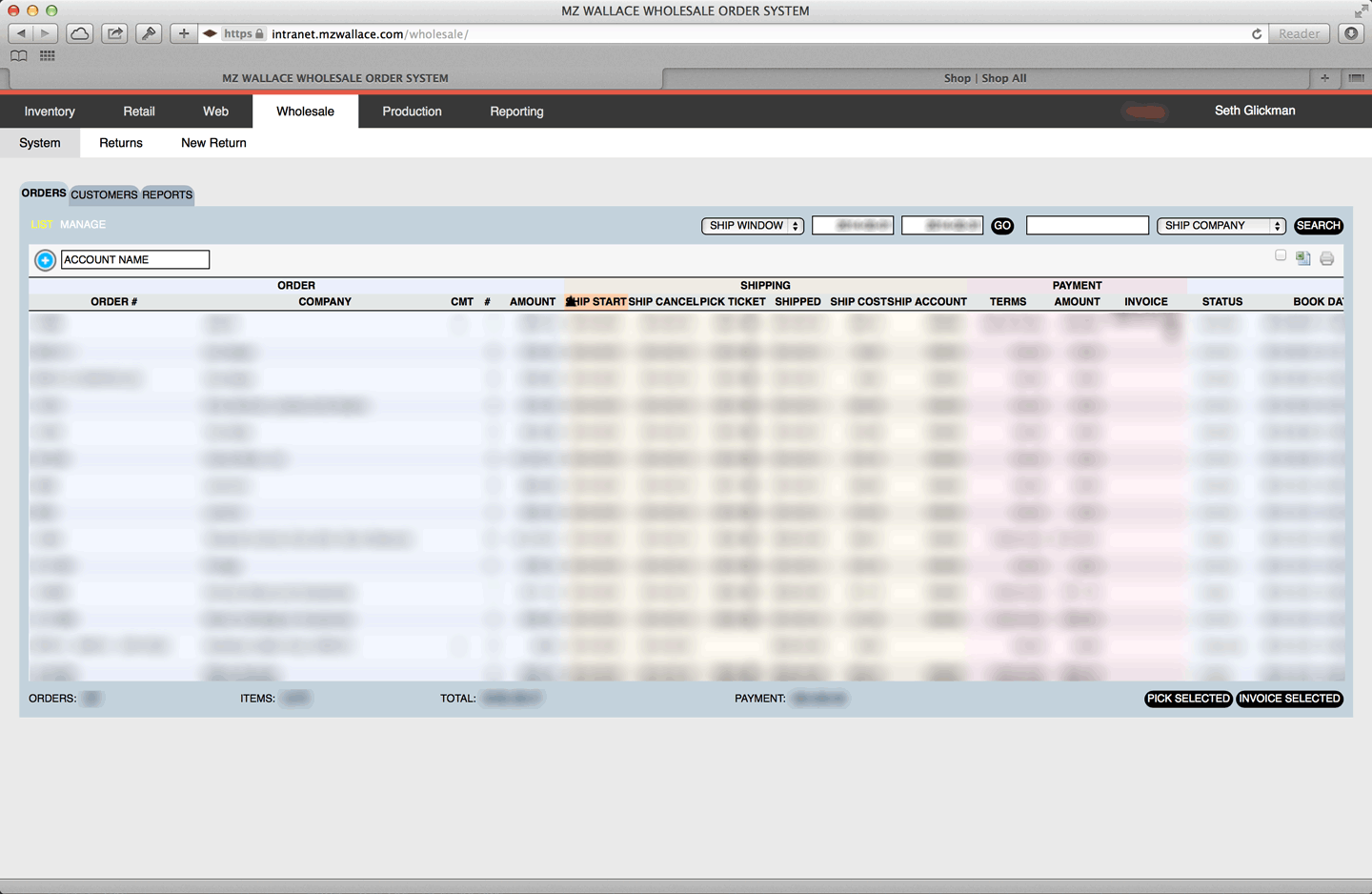The height and width of the screenshot is (894, 1372).
Task: Open the SHIP COMPANY dropdown
Action: [x=1221, y=226]
